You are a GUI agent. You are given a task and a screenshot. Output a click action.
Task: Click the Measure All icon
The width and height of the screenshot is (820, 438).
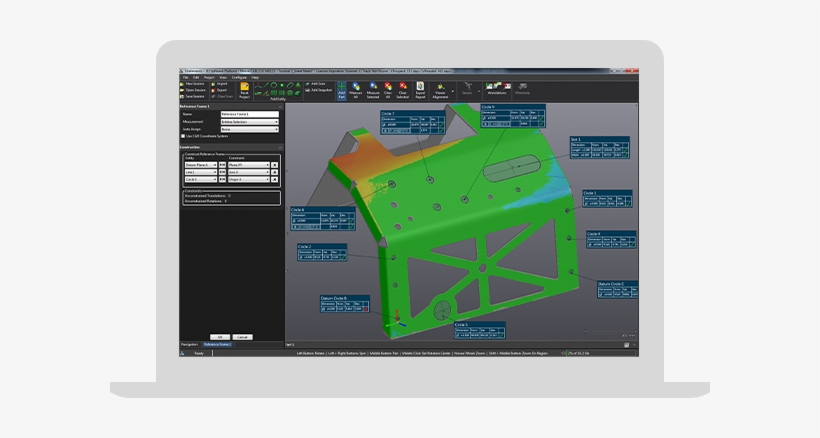[356, 90]
